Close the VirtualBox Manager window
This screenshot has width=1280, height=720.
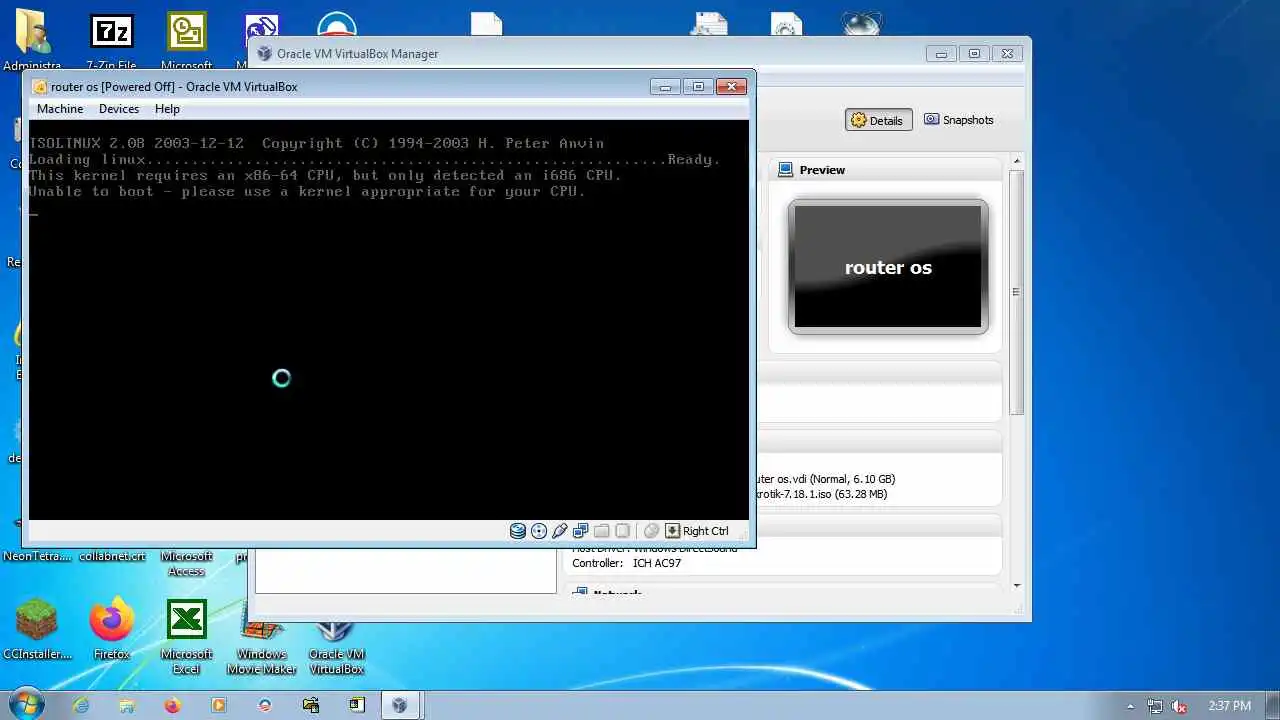1007,54
